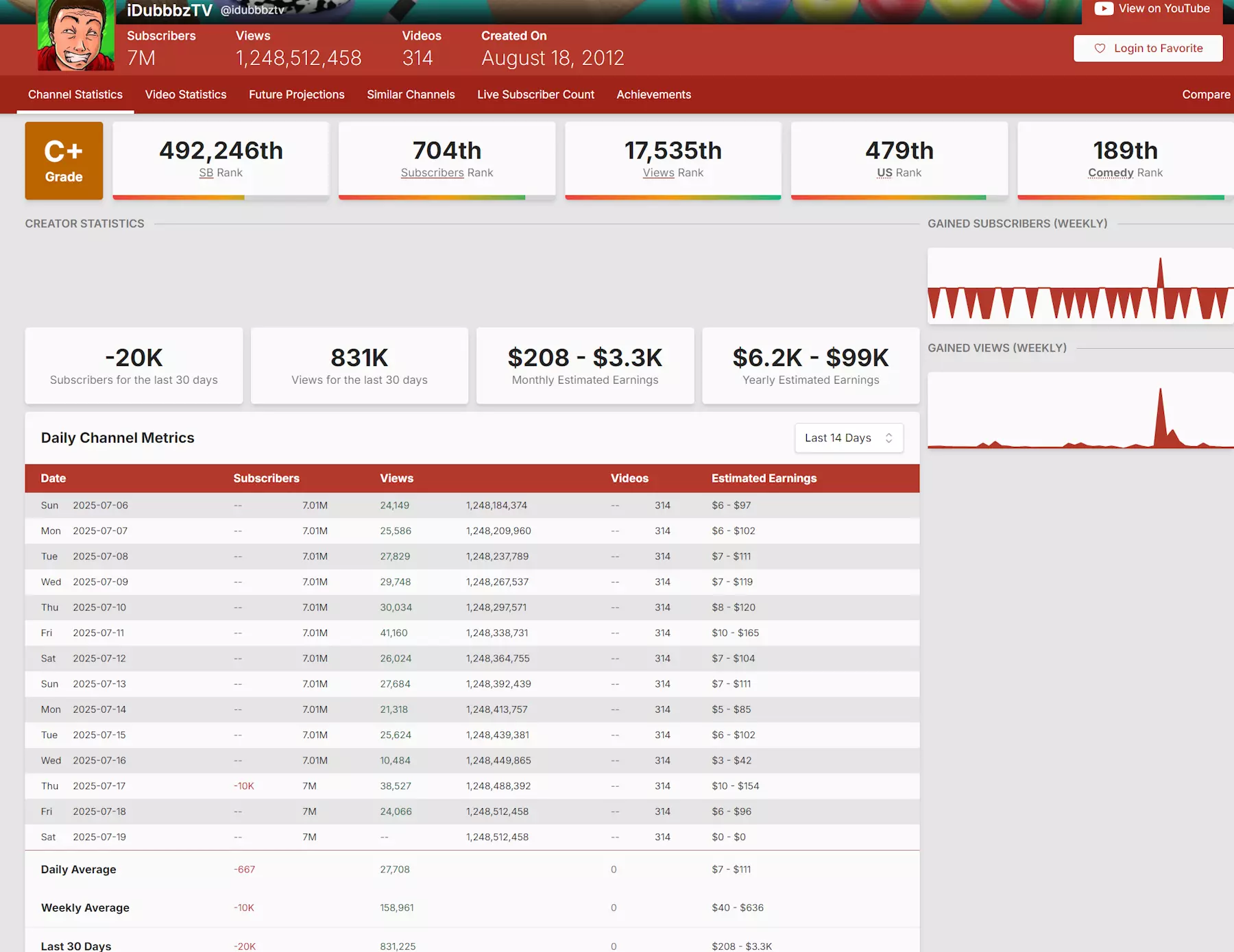Click the 479th US rank progress bar
Screen dimensions: 1234x952
point(899,197)
